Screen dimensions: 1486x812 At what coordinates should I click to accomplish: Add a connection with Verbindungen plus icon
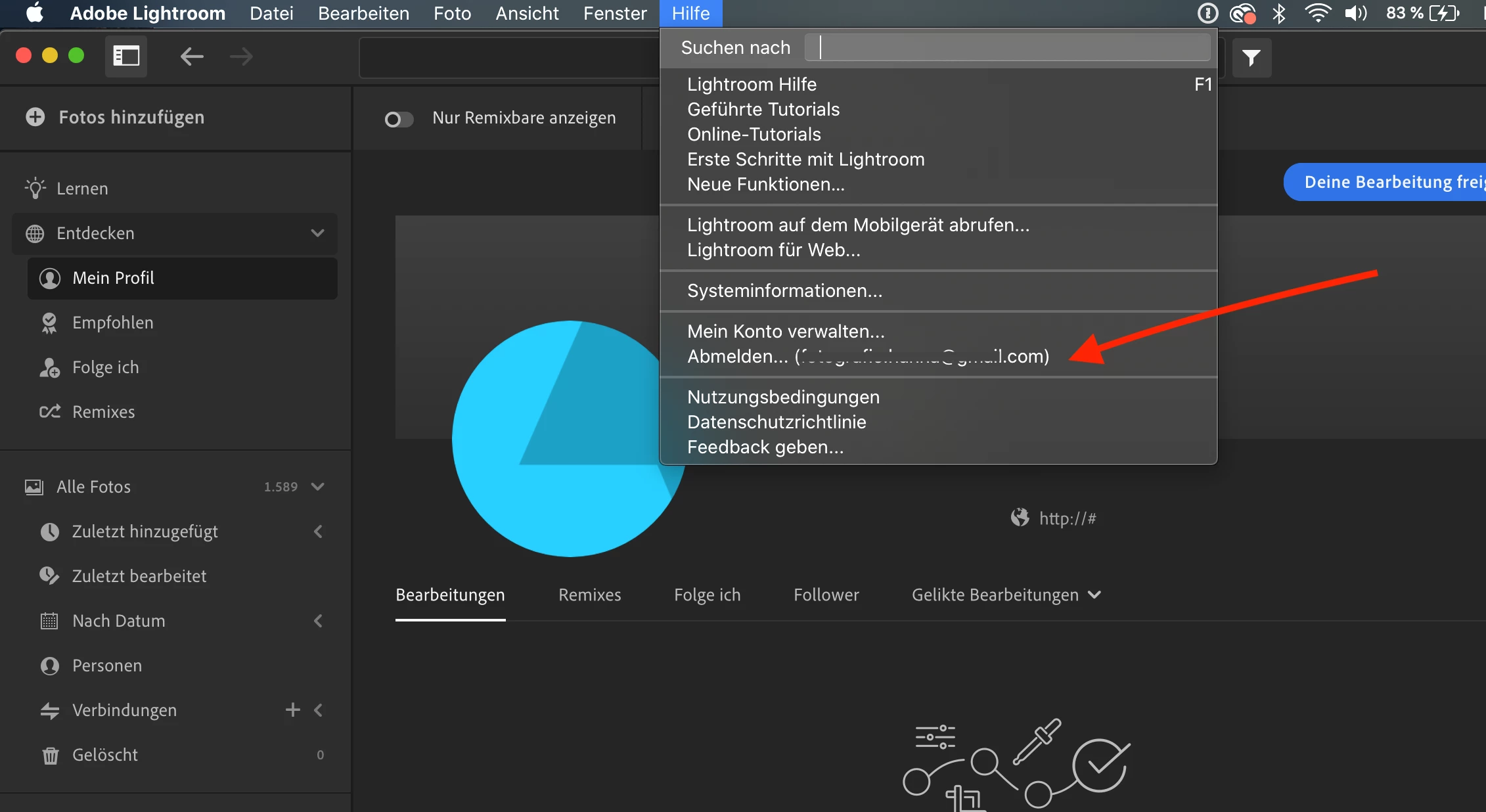293,710
